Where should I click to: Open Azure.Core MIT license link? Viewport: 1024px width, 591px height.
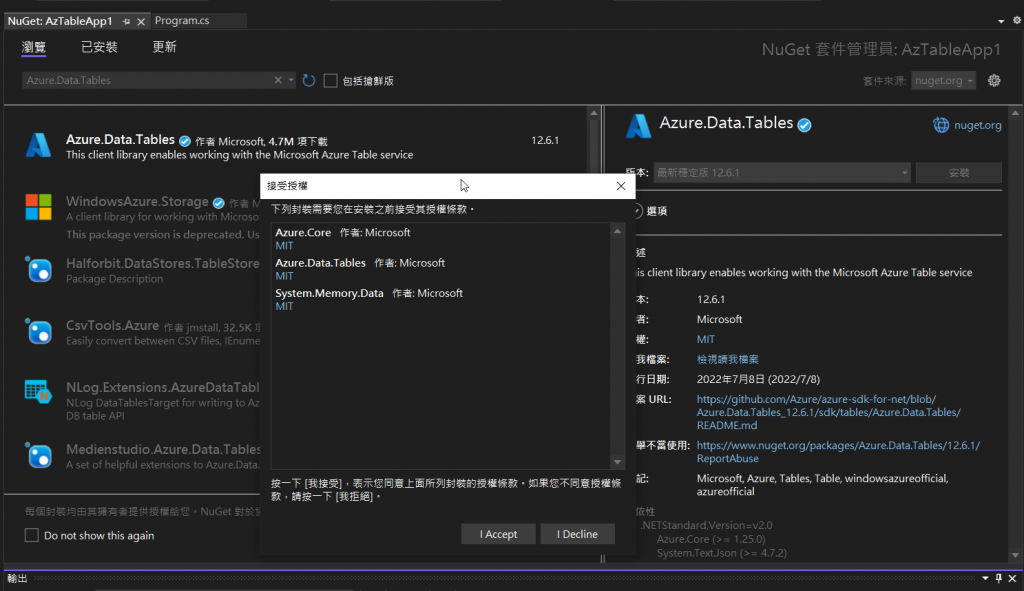pos(284,246)
